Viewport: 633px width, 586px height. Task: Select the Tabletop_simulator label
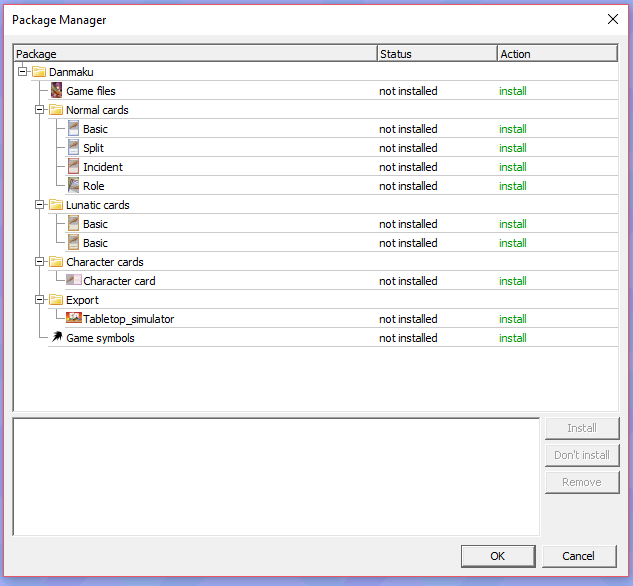pos(128,319)
